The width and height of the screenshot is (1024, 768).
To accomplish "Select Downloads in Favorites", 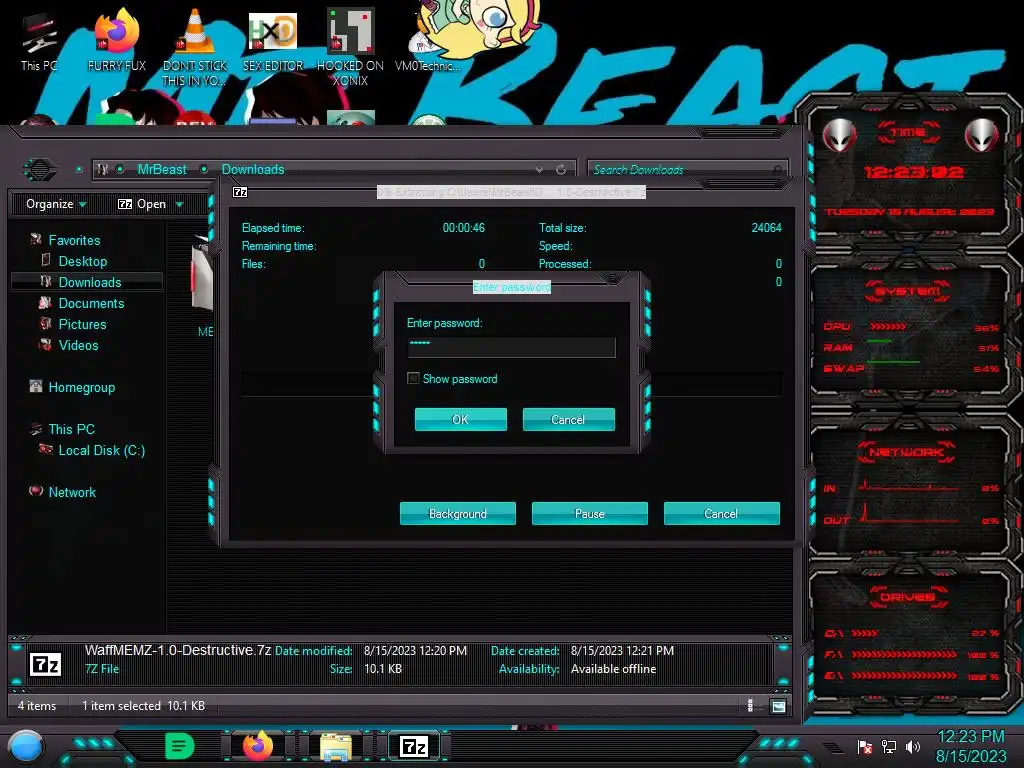I will (x=90, y=282).
